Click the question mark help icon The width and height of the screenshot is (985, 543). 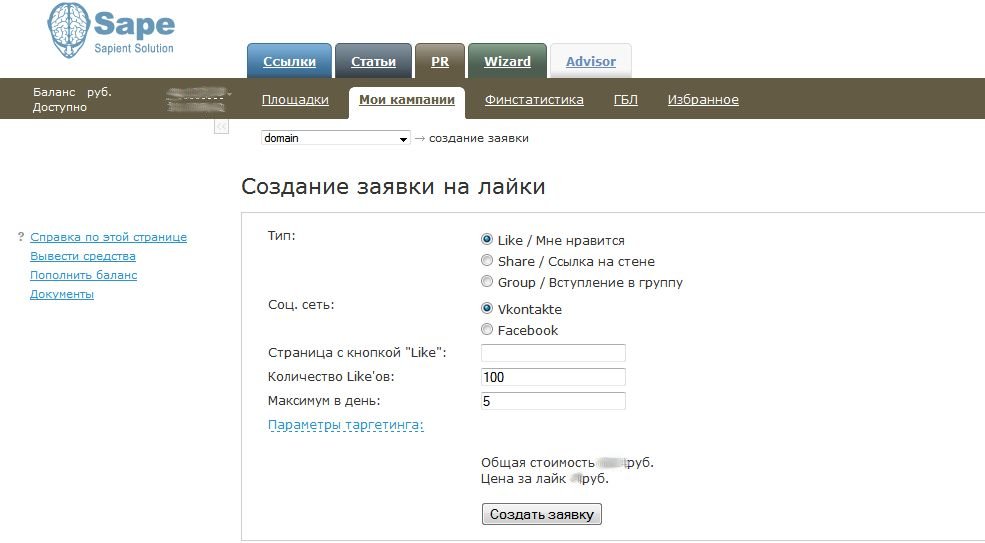(21, 237)
